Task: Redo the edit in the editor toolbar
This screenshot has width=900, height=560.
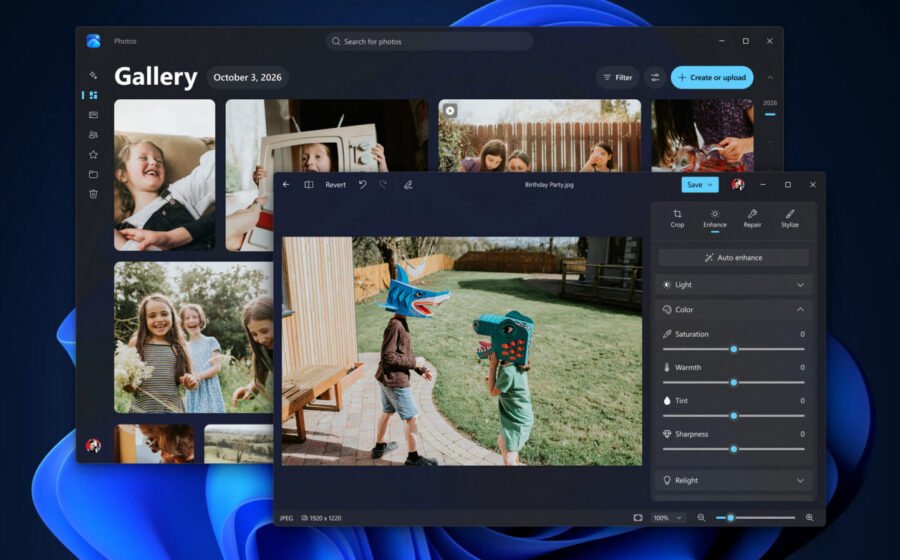Action: (x=383, y=185)
